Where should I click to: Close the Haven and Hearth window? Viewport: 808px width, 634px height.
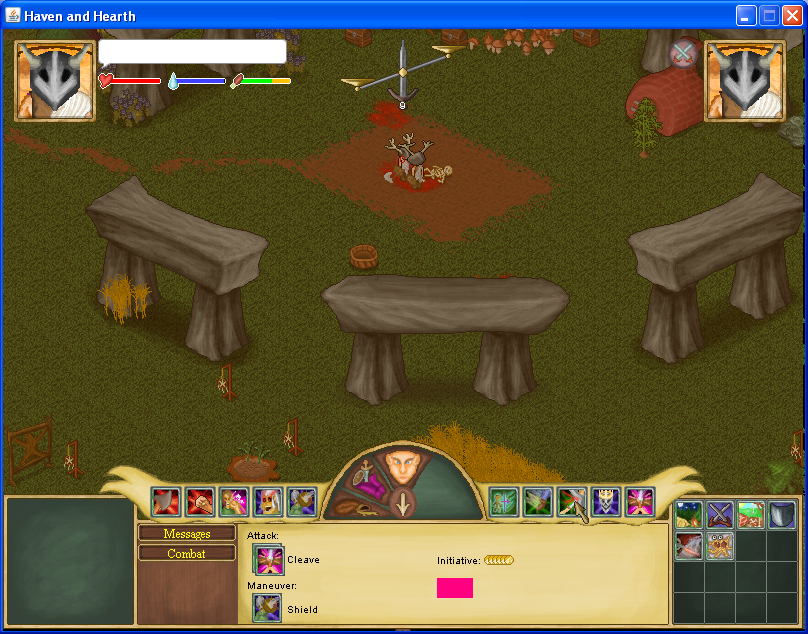pos(792,15)
